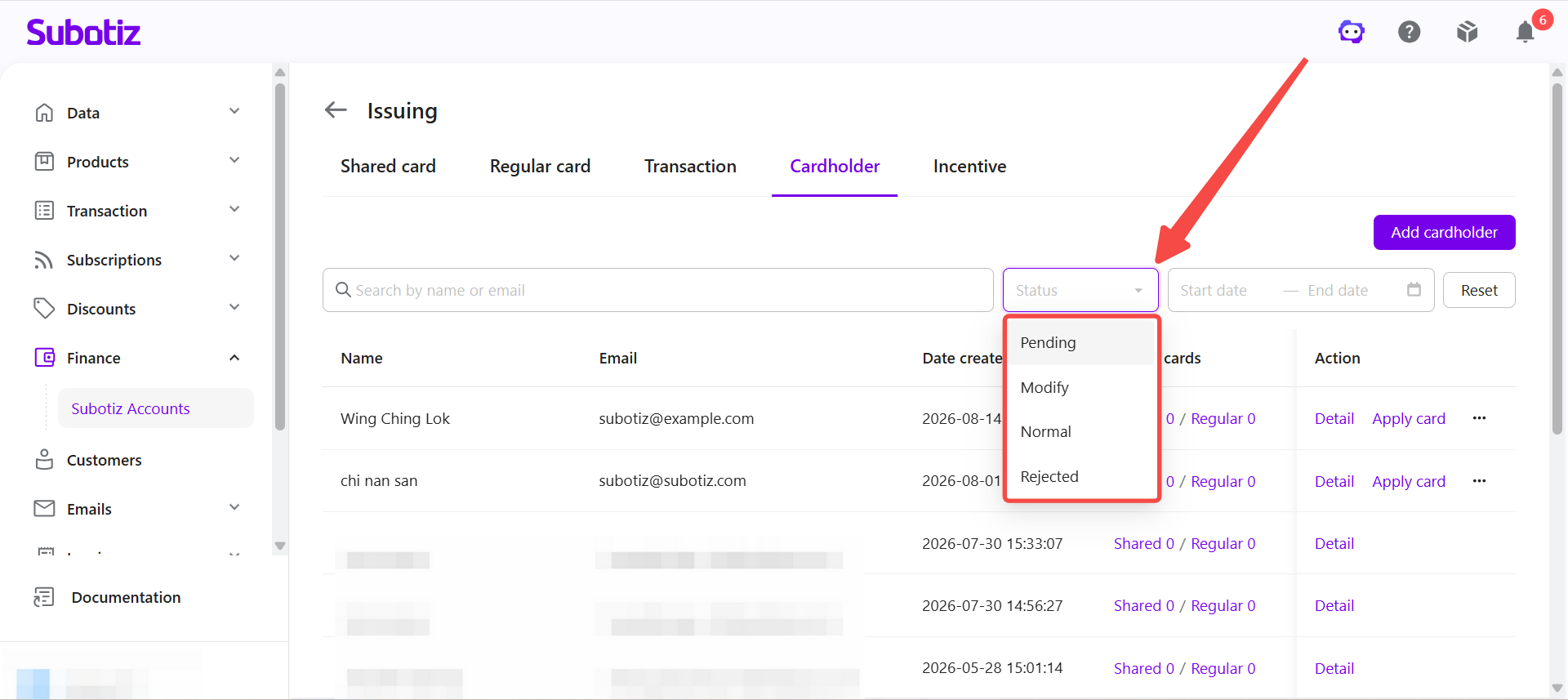Open the help question mark icon
This screenshot has width=1568, height=700.
click(1409, 32)
